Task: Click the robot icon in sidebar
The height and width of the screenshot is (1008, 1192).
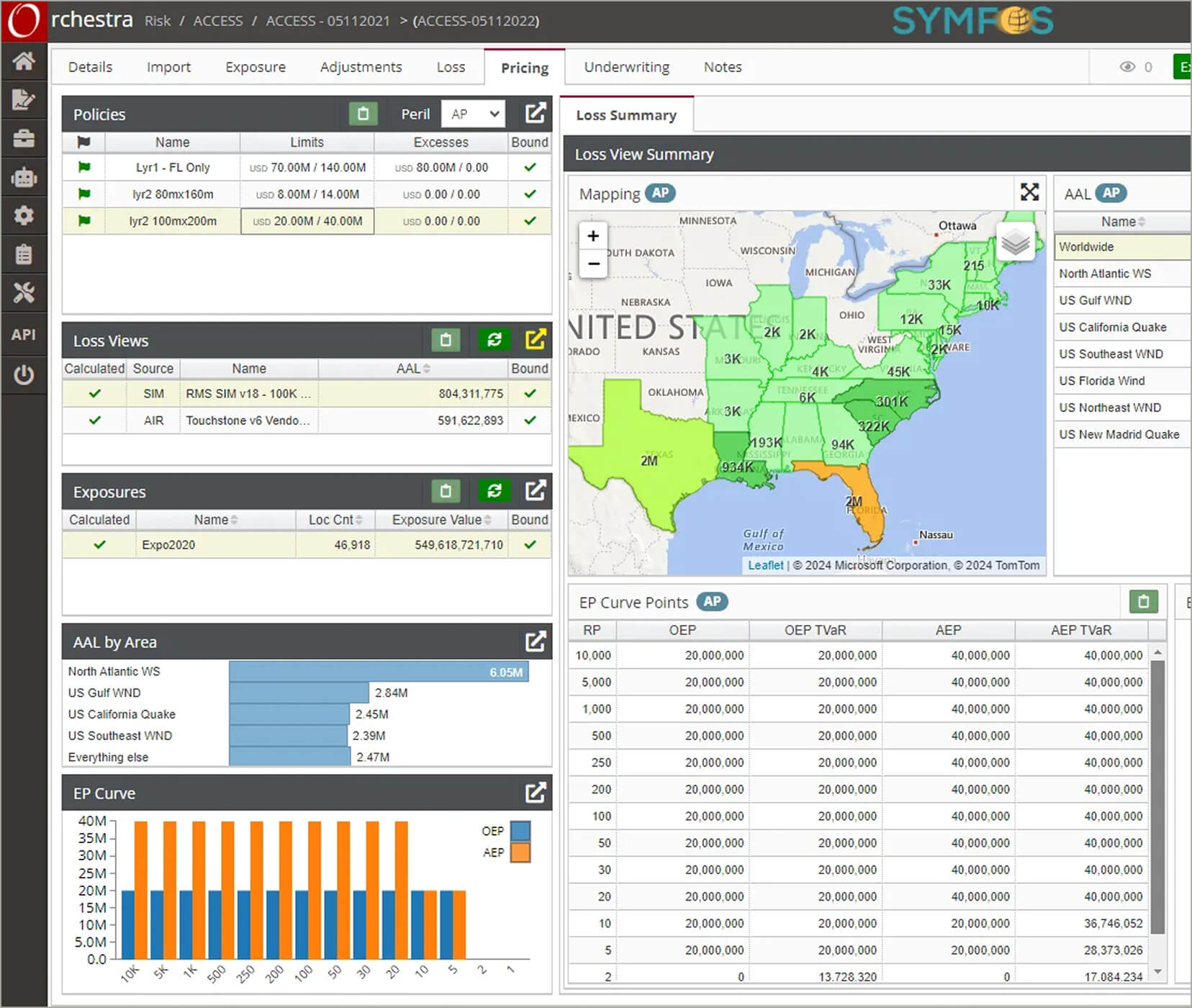Action: pos(23,177)
